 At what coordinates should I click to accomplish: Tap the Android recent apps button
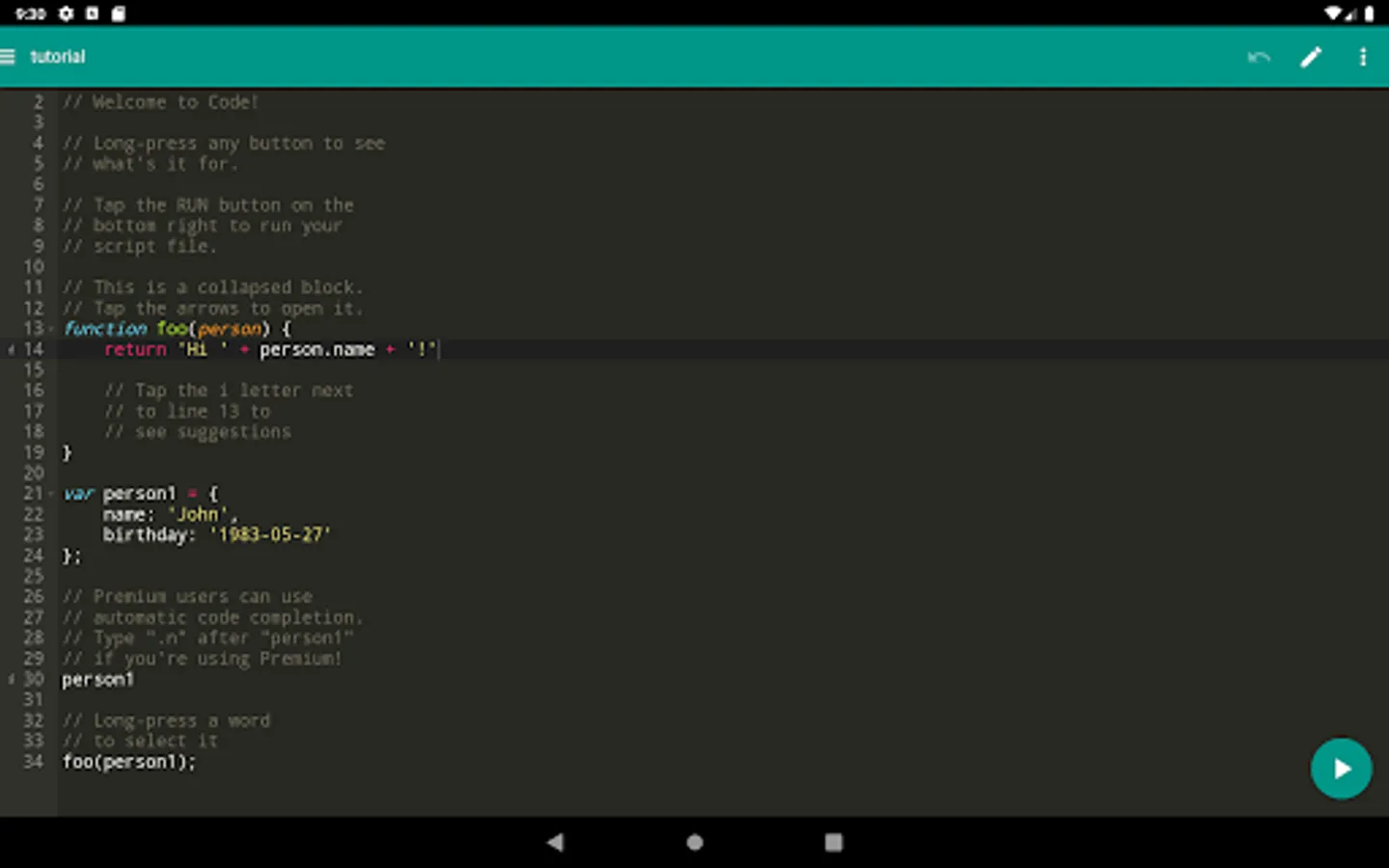tap(833, 842)
